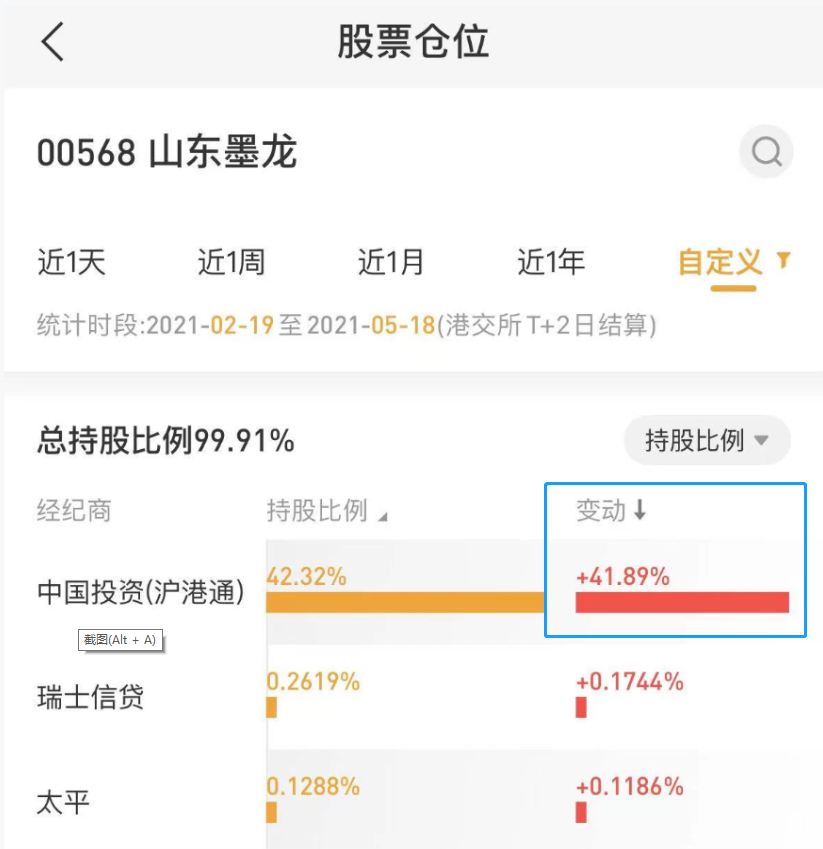
Task: Click the 00568 山东墨龙 stock title
Action: (167, 153)
